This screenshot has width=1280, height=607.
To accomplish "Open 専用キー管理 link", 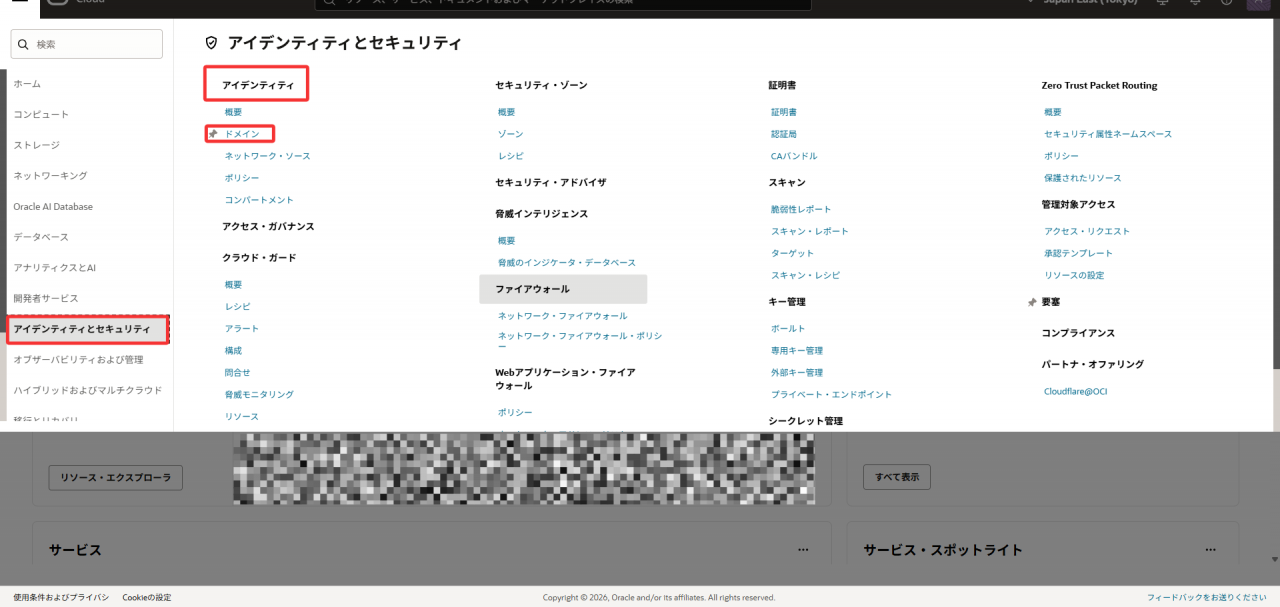I will [x=797, y=351].
